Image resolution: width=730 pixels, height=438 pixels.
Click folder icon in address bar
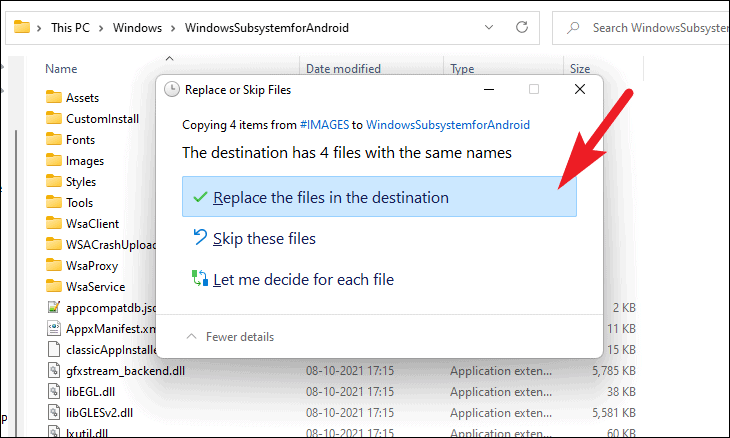coord(22,27)
